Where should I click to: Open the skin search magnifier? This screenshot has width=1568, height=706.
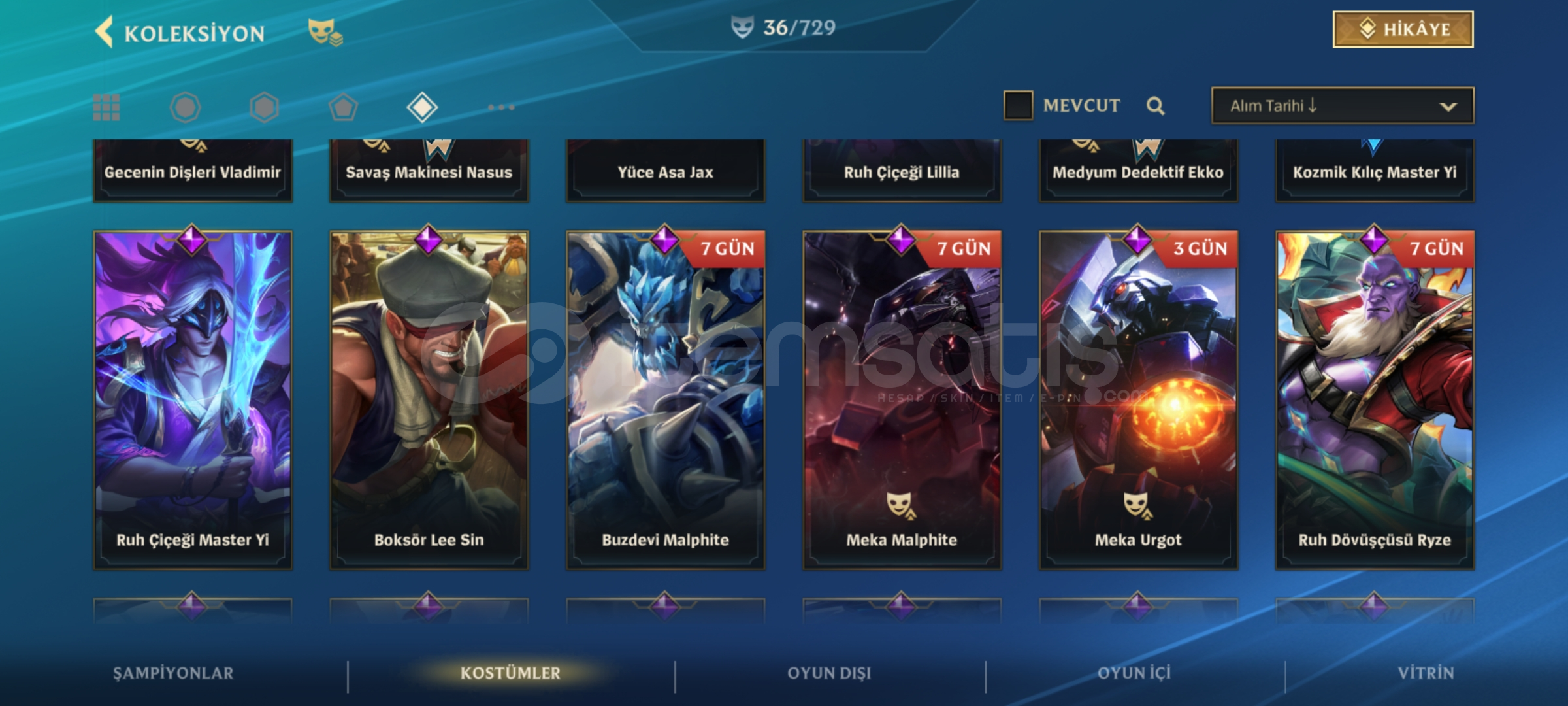(x=1155, y=106)
